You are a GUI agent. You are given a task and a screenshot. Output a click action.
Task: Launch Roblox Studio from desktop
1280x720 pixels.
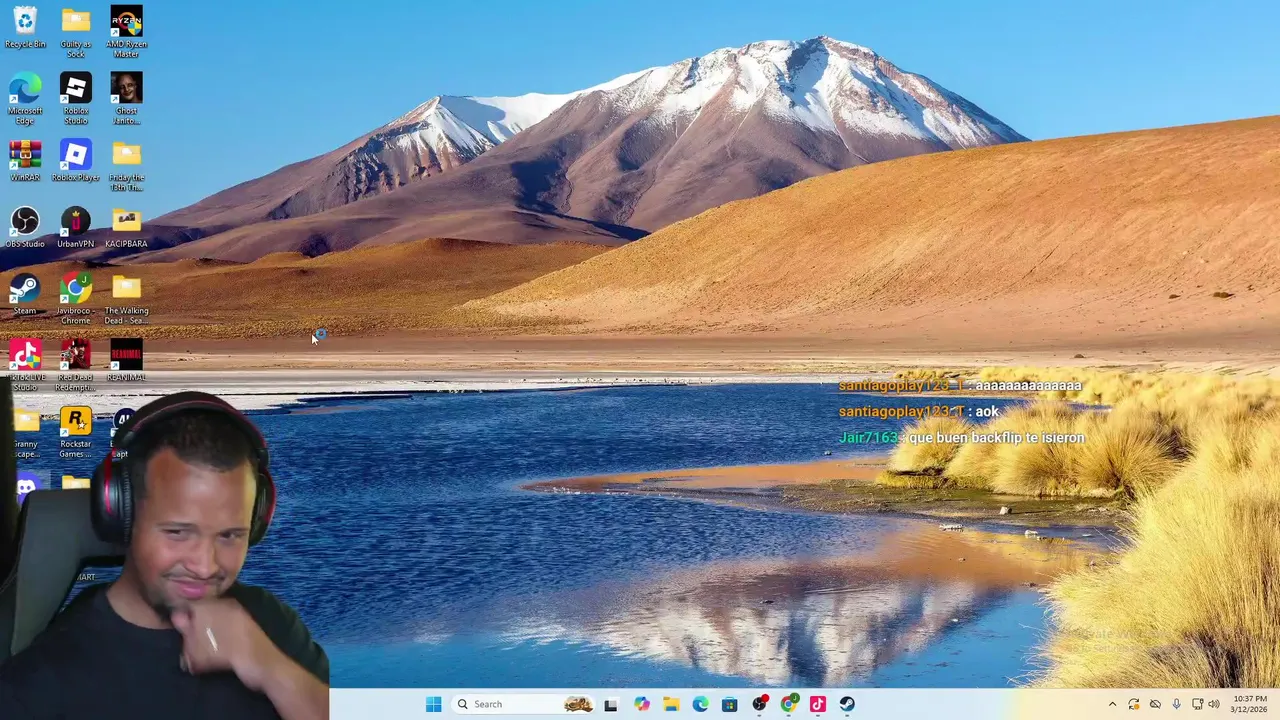coord(76,98)
